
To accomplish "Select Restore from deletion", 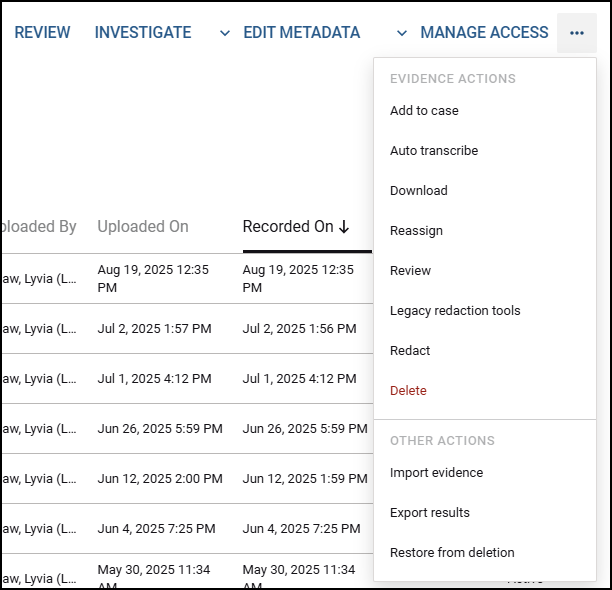I will pyautogui.click(x=452, y=553).
